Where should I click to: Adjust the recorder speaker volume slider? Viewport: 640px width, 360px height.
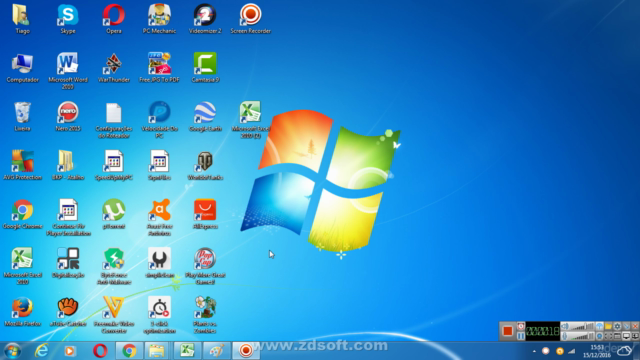tap(582, 326)
